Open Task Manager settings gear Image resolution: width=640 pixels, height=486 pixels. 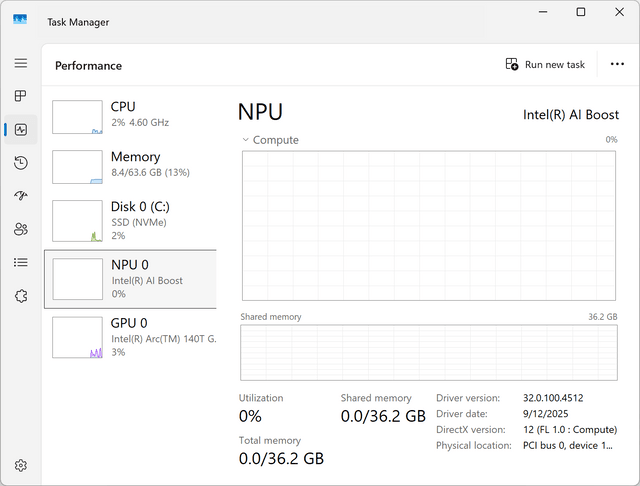tap(21, 465)
